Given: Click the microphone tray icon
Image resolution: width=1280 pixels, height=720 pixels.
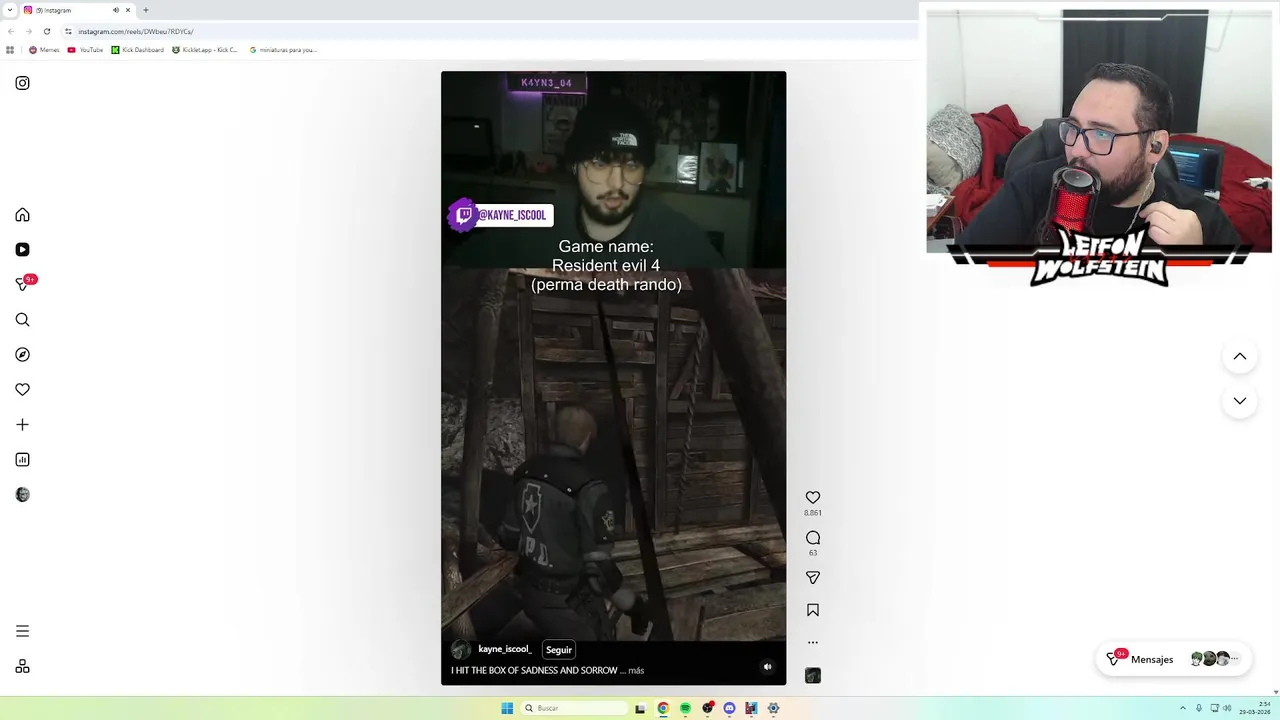Looking at the screenshot, I should click(1199, 708).
